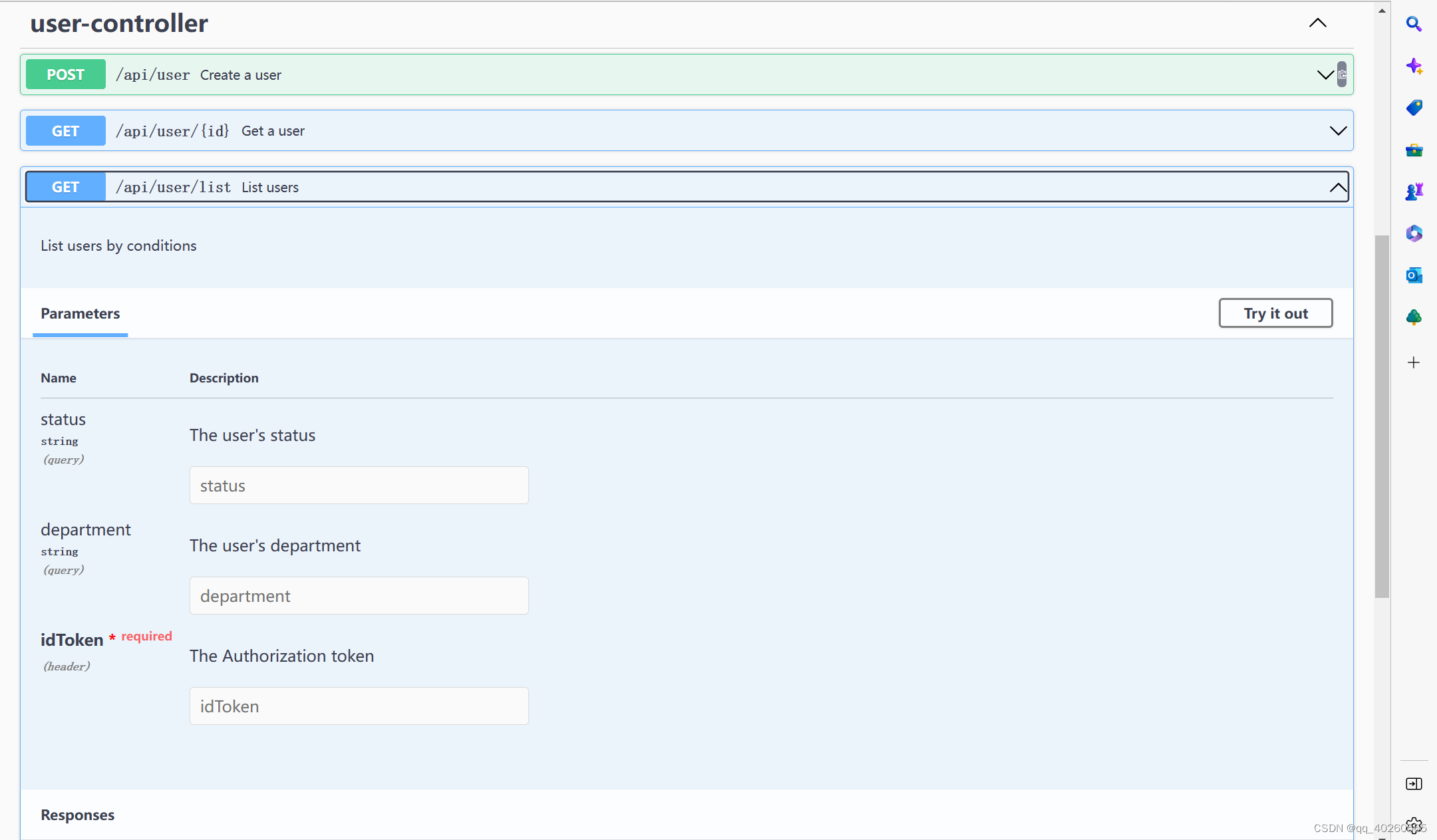Click the search icon in browser sidebar
Viewport: 1437px width, 840px height.
(1414, 25)
